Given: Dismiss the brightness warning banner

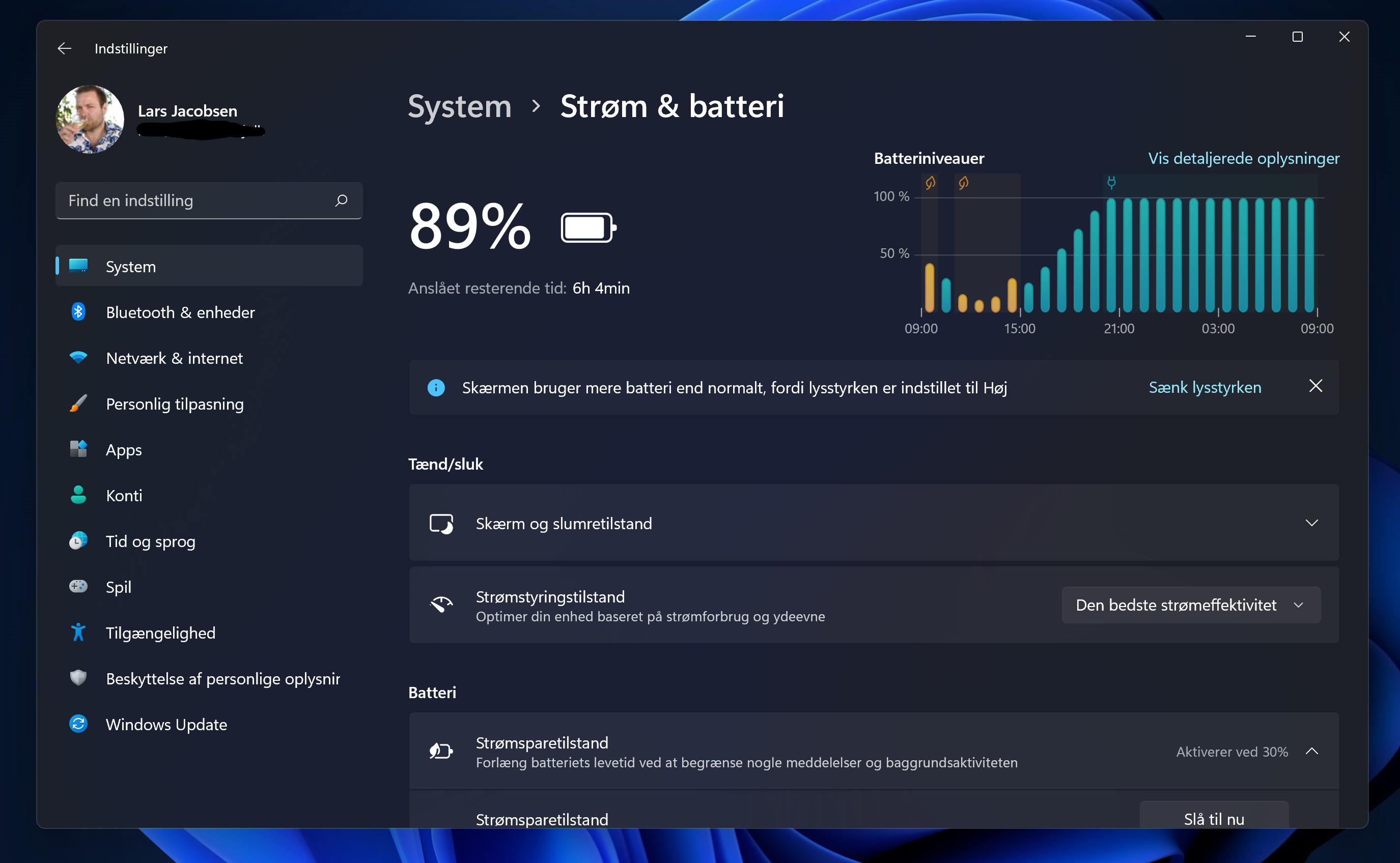Looking at the screenshot, I should tap(1315, 386).
